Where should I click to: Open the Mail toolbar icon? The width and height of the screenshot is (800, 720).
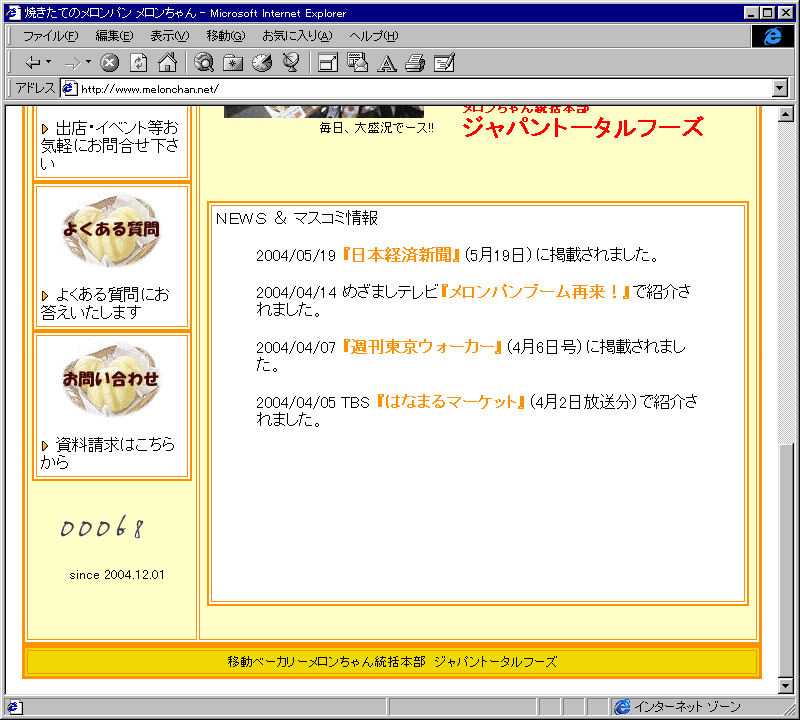pos(357,63)
